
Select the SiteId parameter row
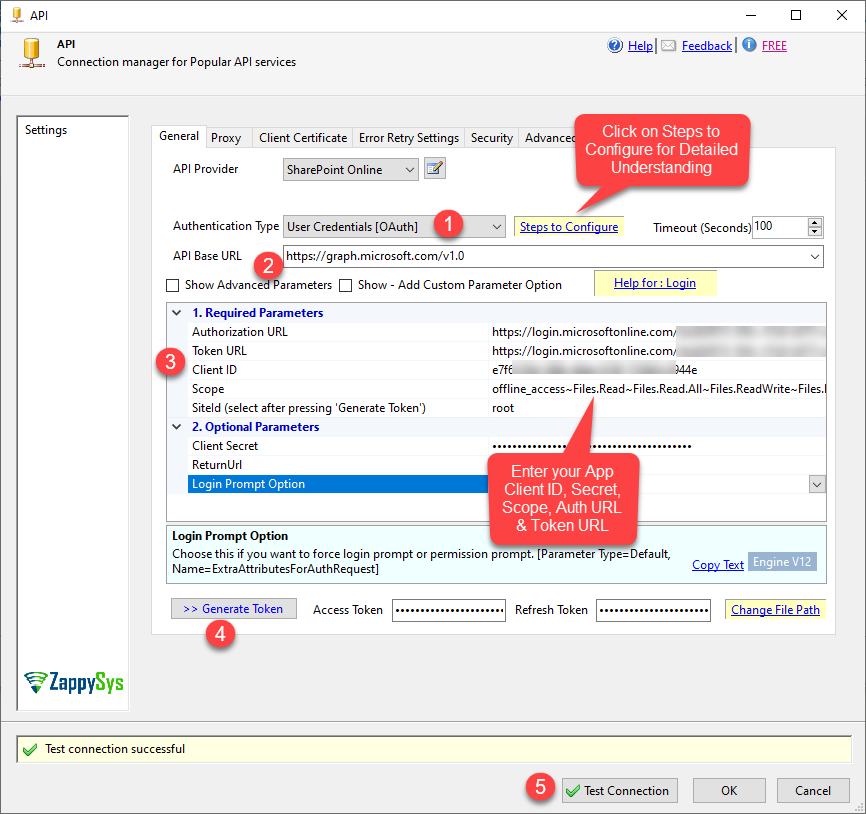[507, 408]
